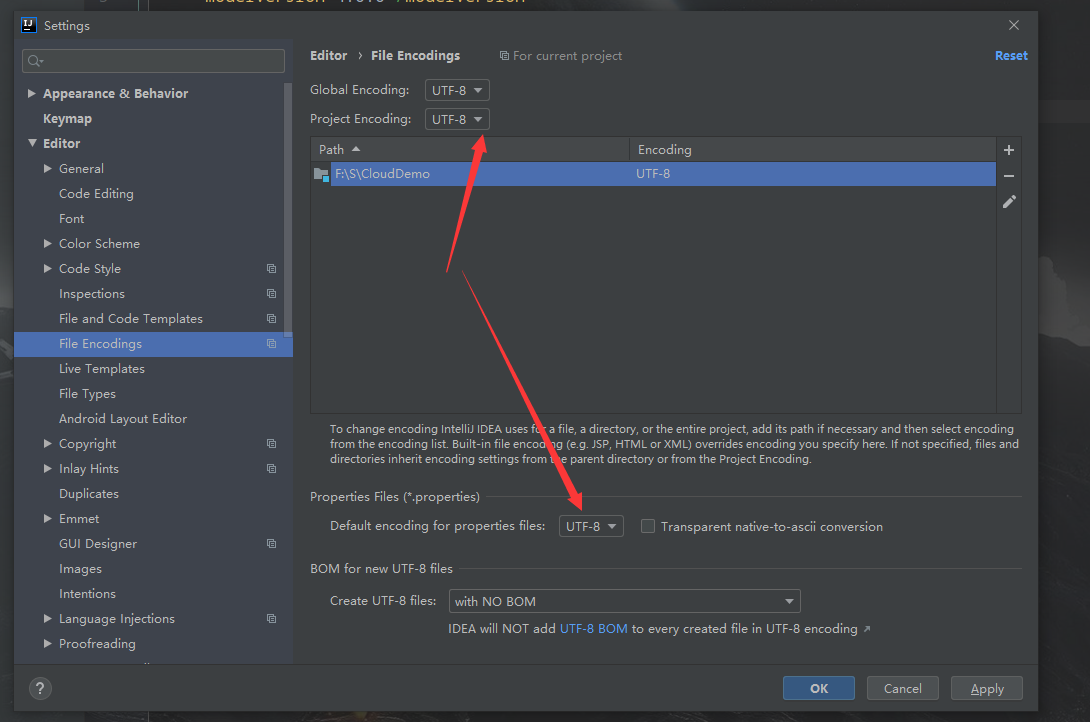Click the Language Injections project icon
This screenshot has width=1090, height=722.
point(272,619)
